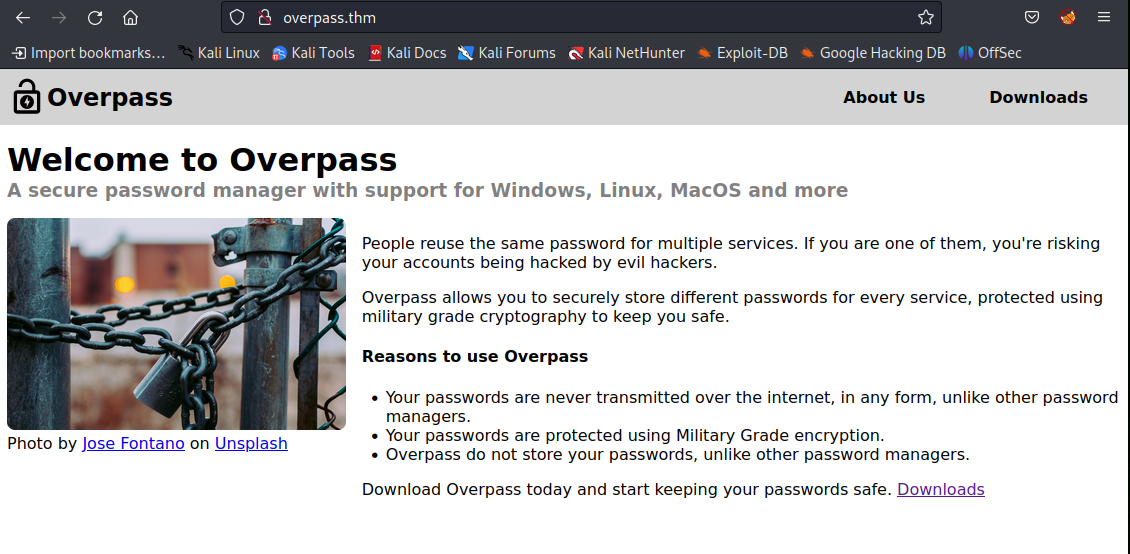Follow the Jose Fontano photo credit link

click(x=133, y=443)
